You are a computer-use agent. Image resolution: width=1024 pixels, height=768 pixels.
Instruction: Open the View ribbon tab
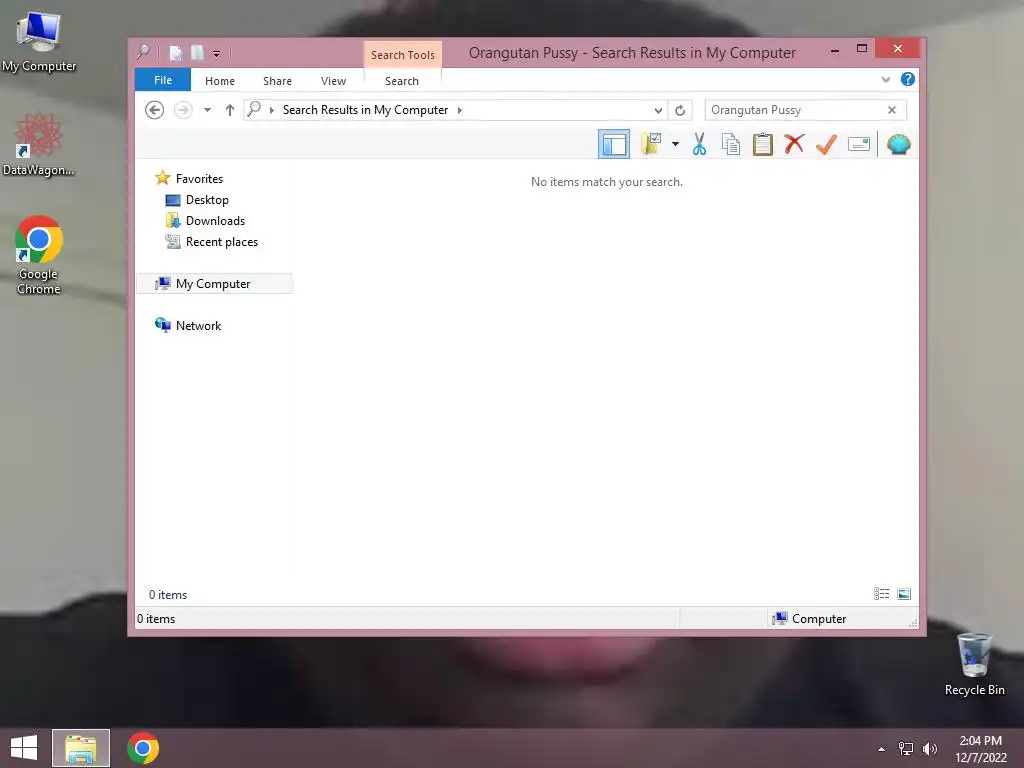(333, 81)
